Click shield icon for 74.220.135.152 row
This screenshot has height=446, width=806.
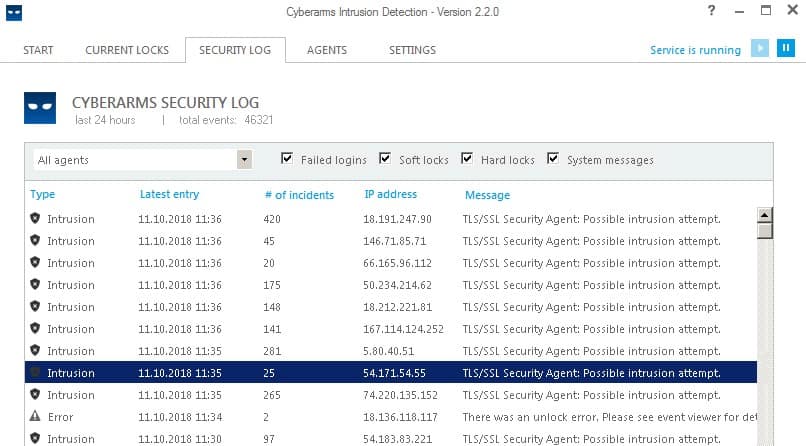pyautogui.click(x=35, y=395)
